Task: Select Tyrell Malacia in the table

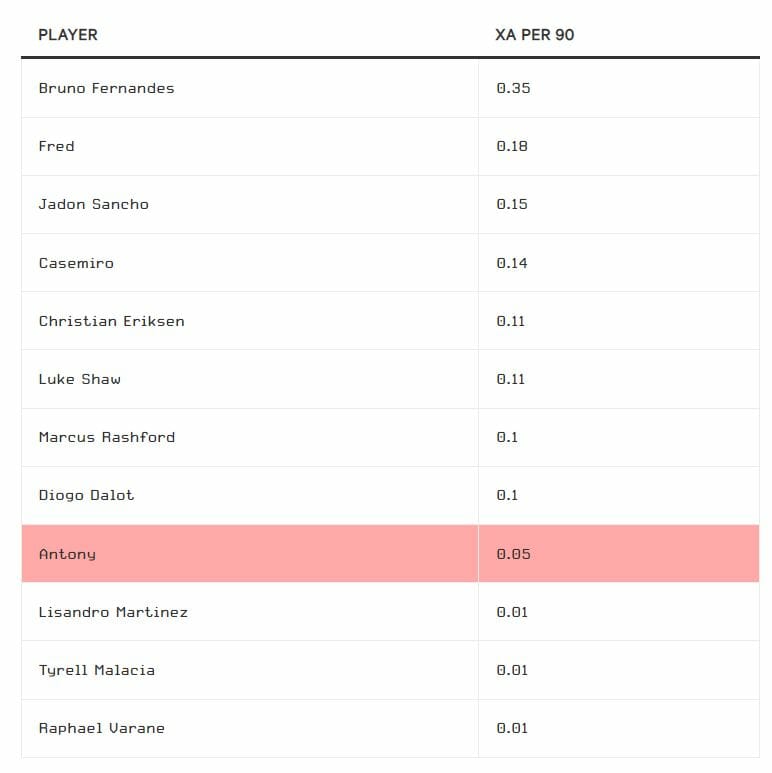Action: click(96, 670)
